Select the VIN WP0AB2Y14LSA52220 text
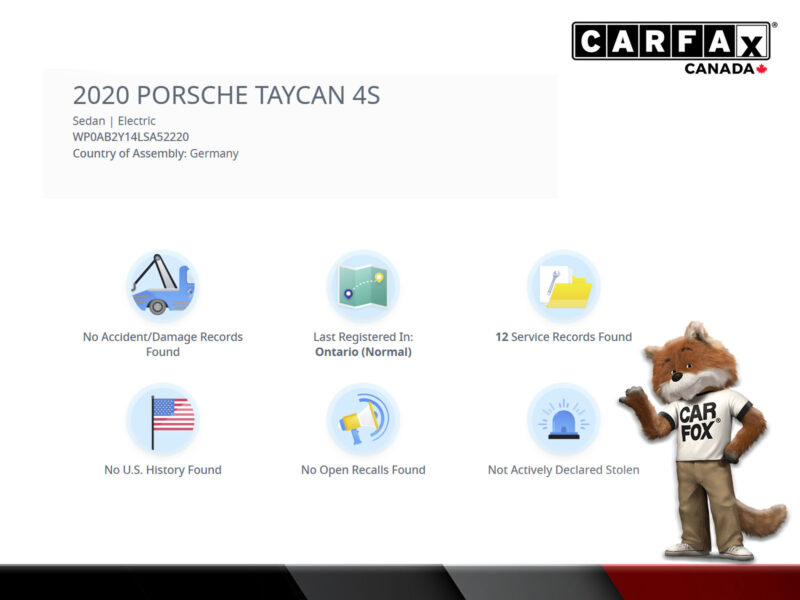This screenshot has width=800, height=600. [131, 137]
